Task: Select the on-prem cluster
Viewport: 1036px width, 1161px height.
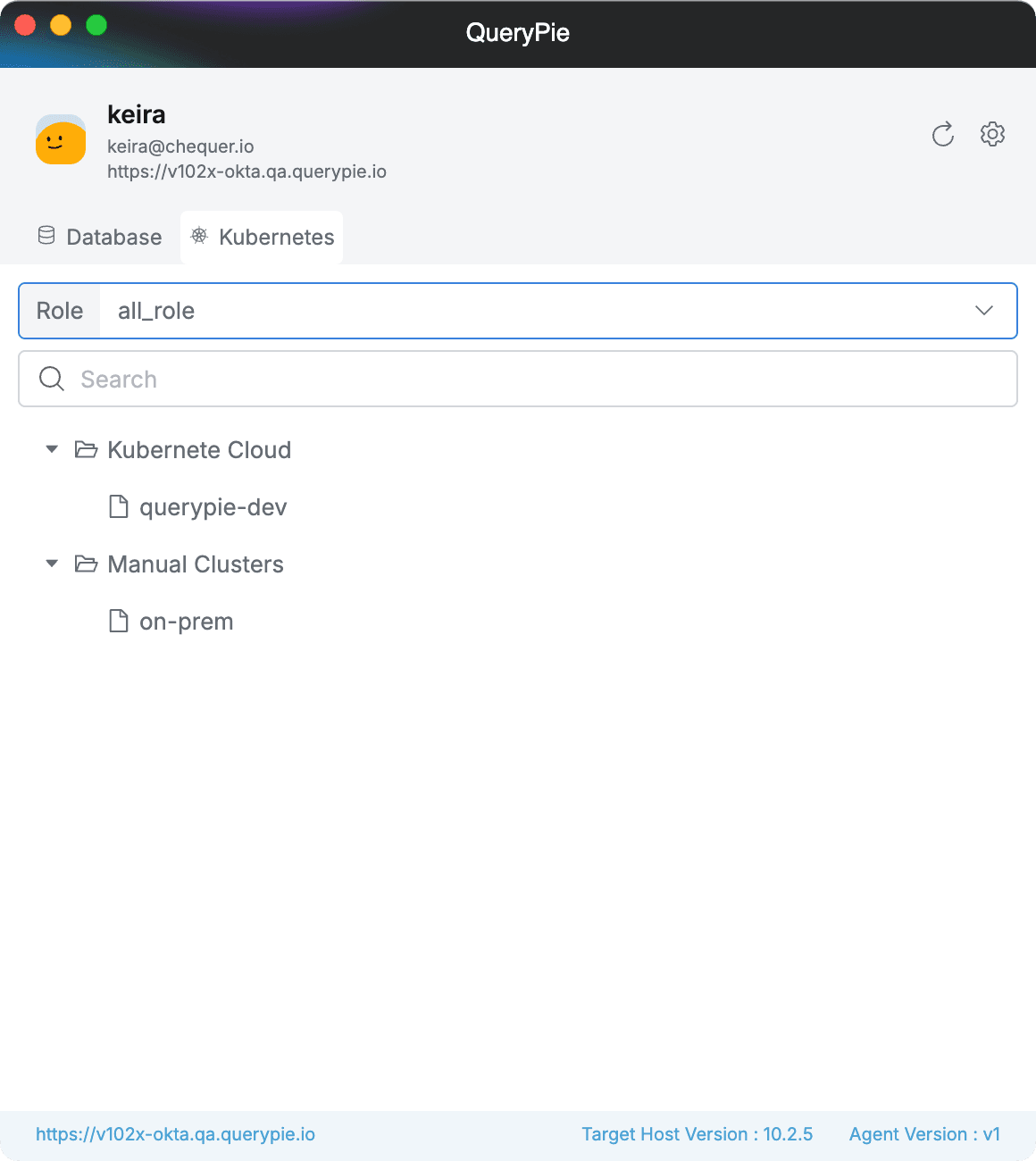Action: click(x=186, y=621)
